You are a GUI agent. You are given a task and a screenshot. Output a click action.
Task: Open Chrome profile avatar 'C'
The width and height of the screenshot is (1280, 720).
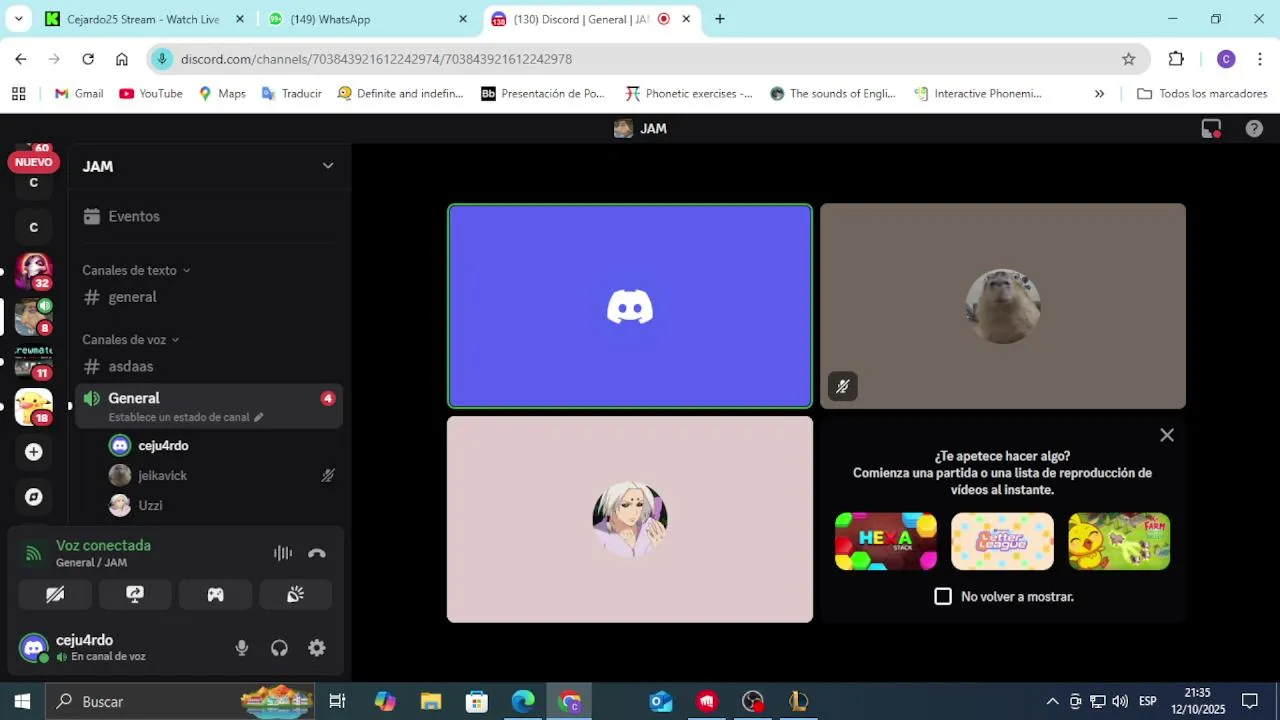[1226, 59]
